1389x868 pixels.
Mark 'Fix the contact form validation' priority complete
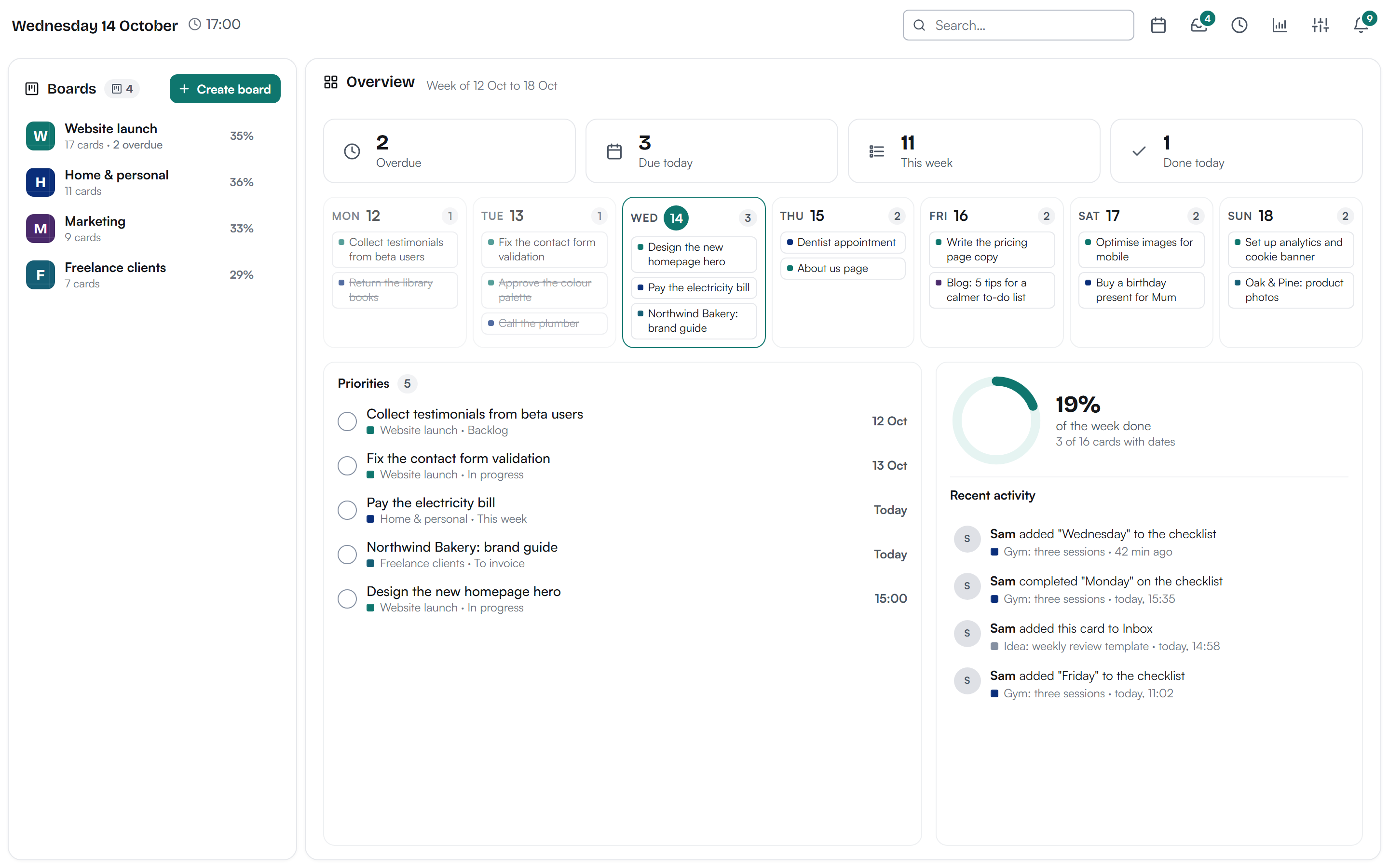click(x=347, y=465)
